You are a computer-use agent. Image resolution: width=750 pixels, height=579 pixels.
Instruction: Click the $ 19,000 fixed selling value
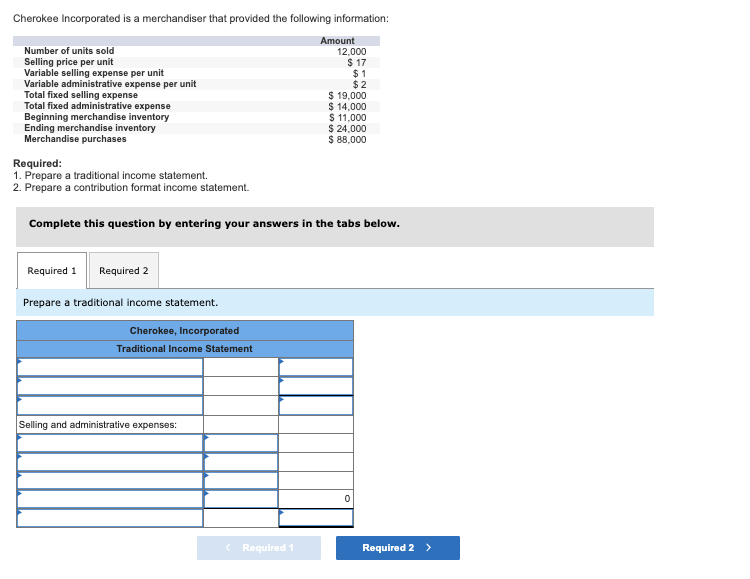coord(347,96)
